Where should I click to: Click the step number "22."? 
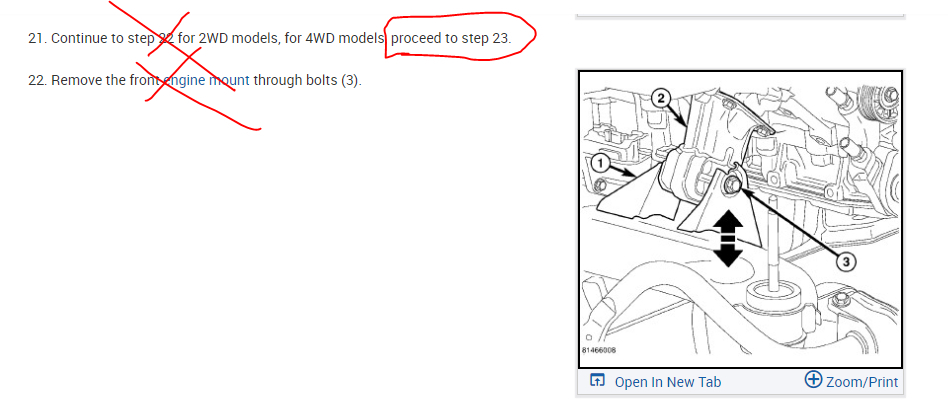coord(37,80)
